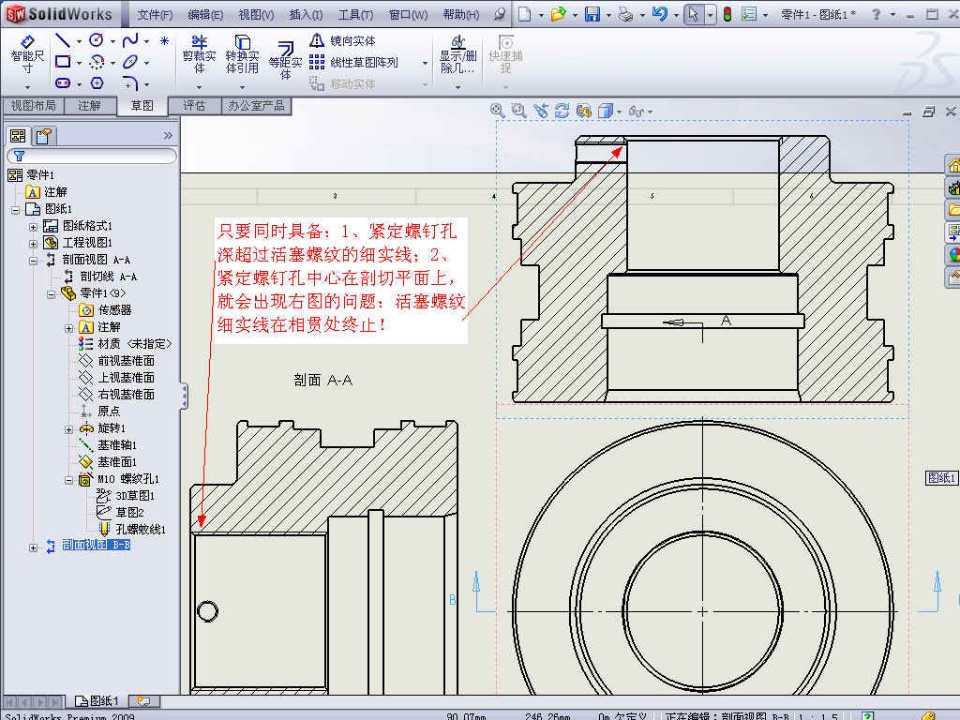Select the Slot sketch tool
The width and height of the screenshot is (960, 720).
[x=62, y=83]
